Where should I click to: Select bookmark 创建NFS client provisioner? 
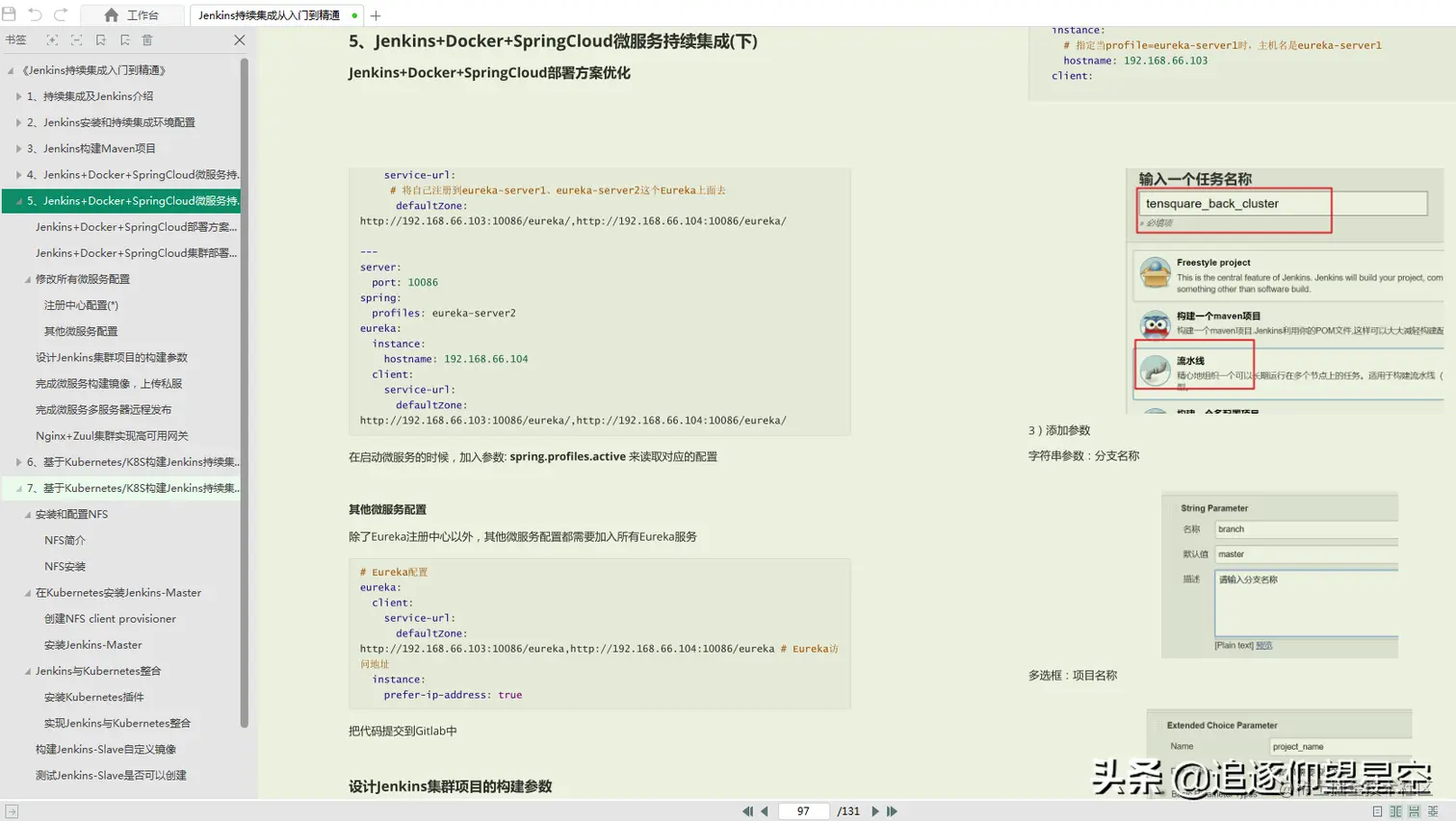click(x=110, y=619)
